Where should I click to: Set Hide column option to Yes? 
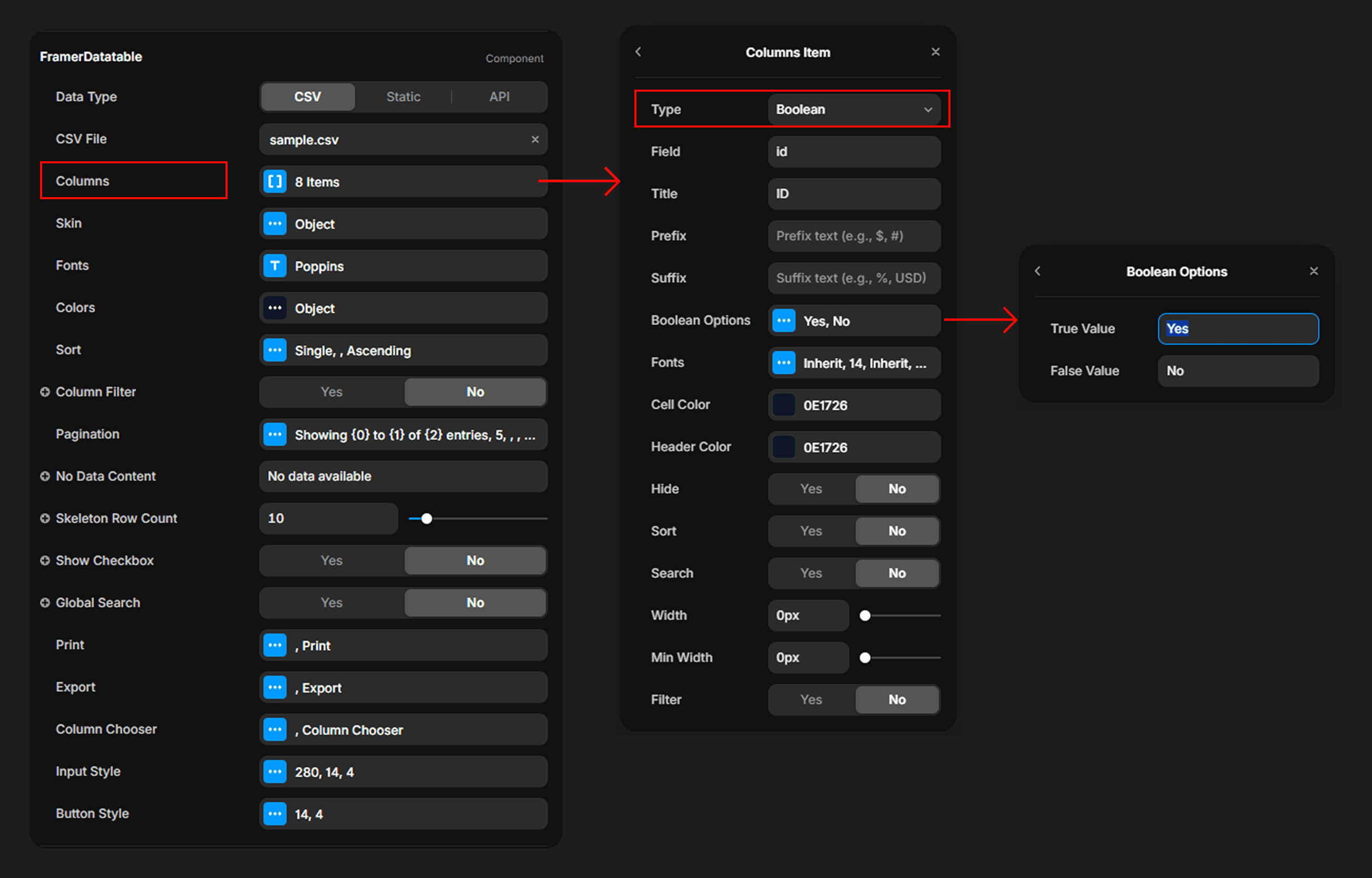click(810, 489)
